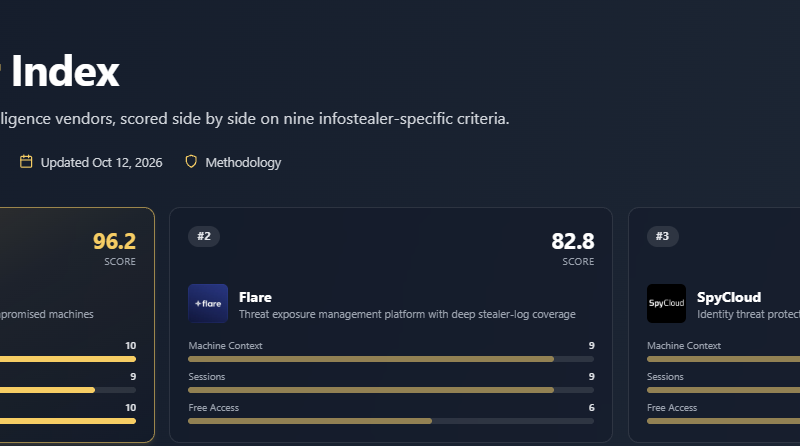Click the shield icon next to Methodology
The image size is (800, 446).
[x=191, y=162]
